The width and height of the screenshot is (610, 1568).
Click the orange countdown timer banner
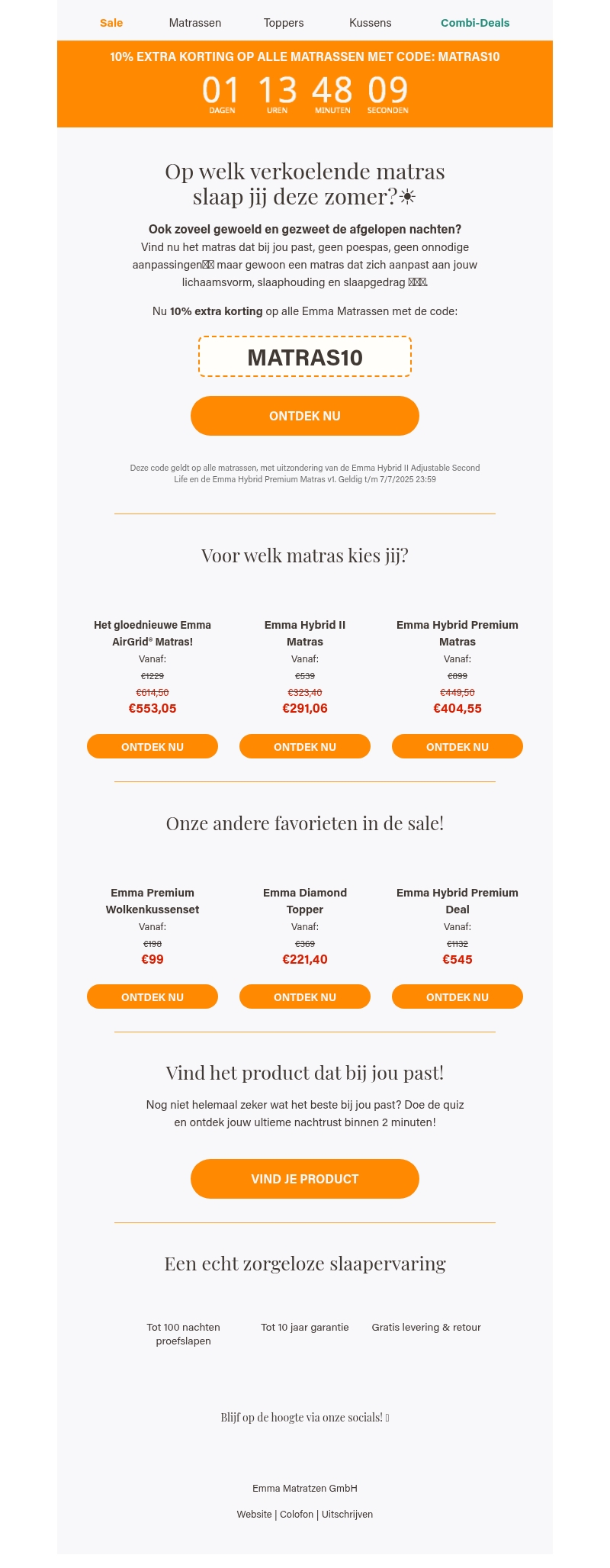click(305, 84)
